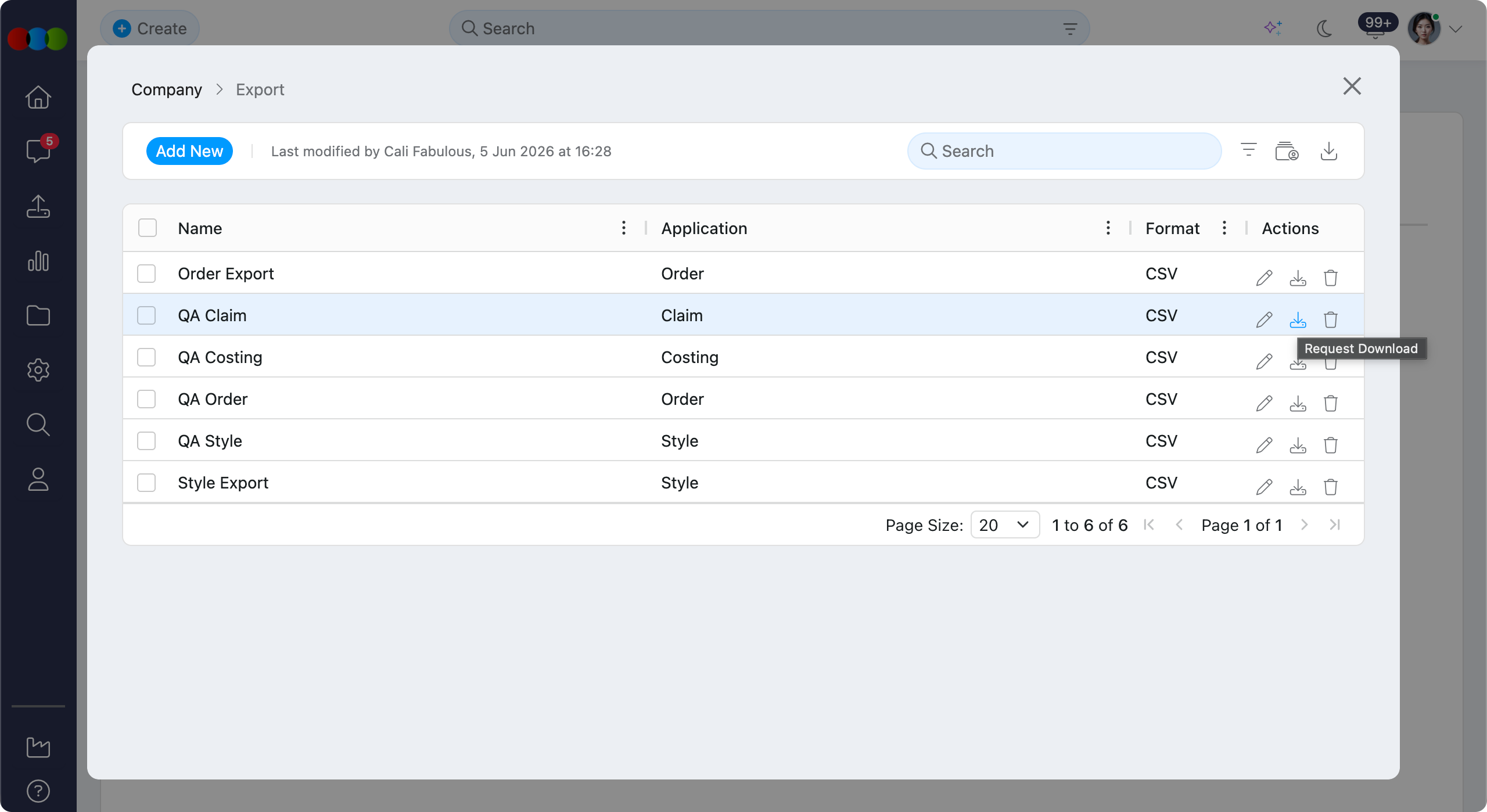Image resolution: width=1487 pixels, height=812 pixels.
Task: Click the Export list Search field
Action: point(1064,151)
